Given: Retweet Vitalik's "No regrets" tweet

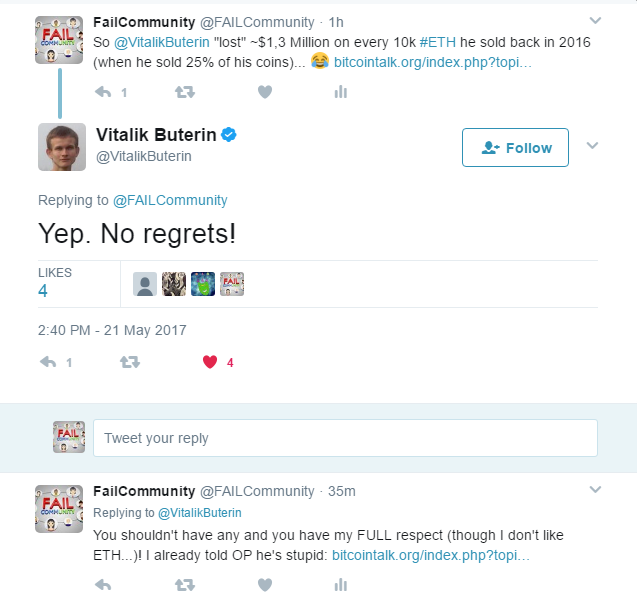Looking at the screenshot, I should (130, 362).
